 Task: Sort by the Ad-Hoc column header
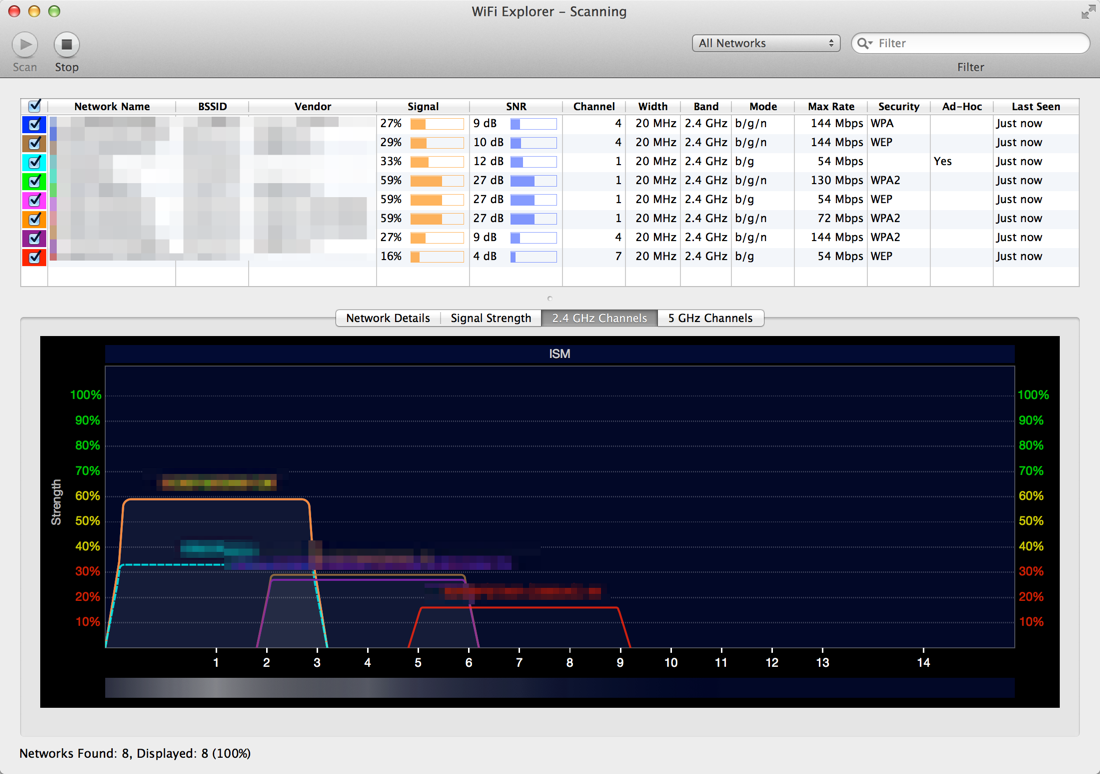(962, 106)
